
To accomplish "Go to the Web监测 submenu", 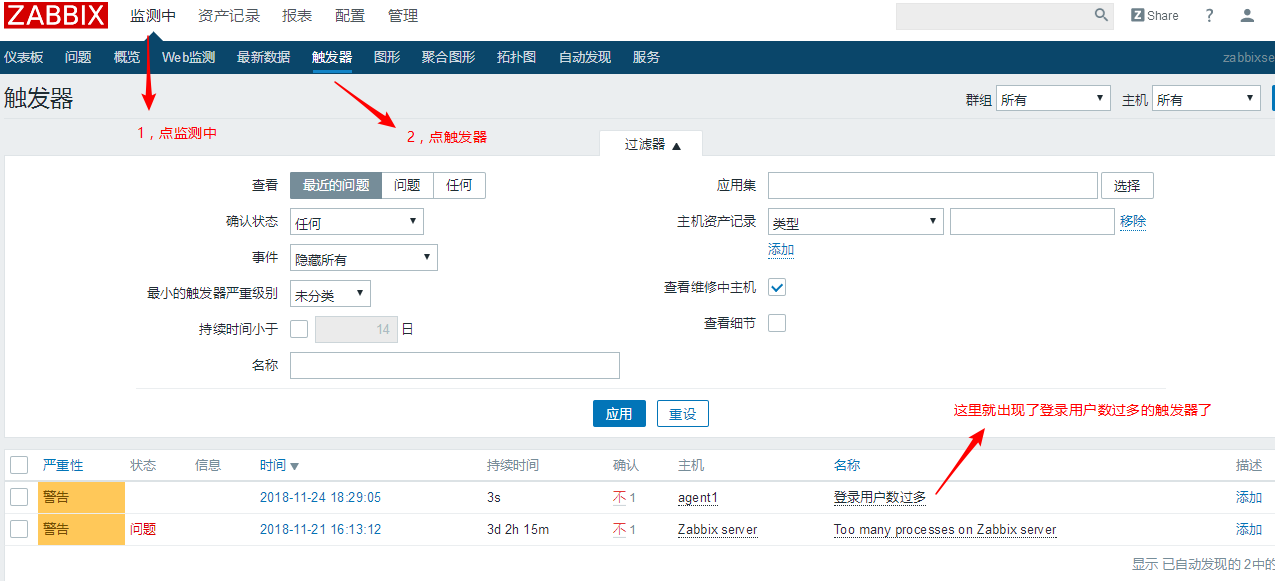I will [x=189, y=58].
